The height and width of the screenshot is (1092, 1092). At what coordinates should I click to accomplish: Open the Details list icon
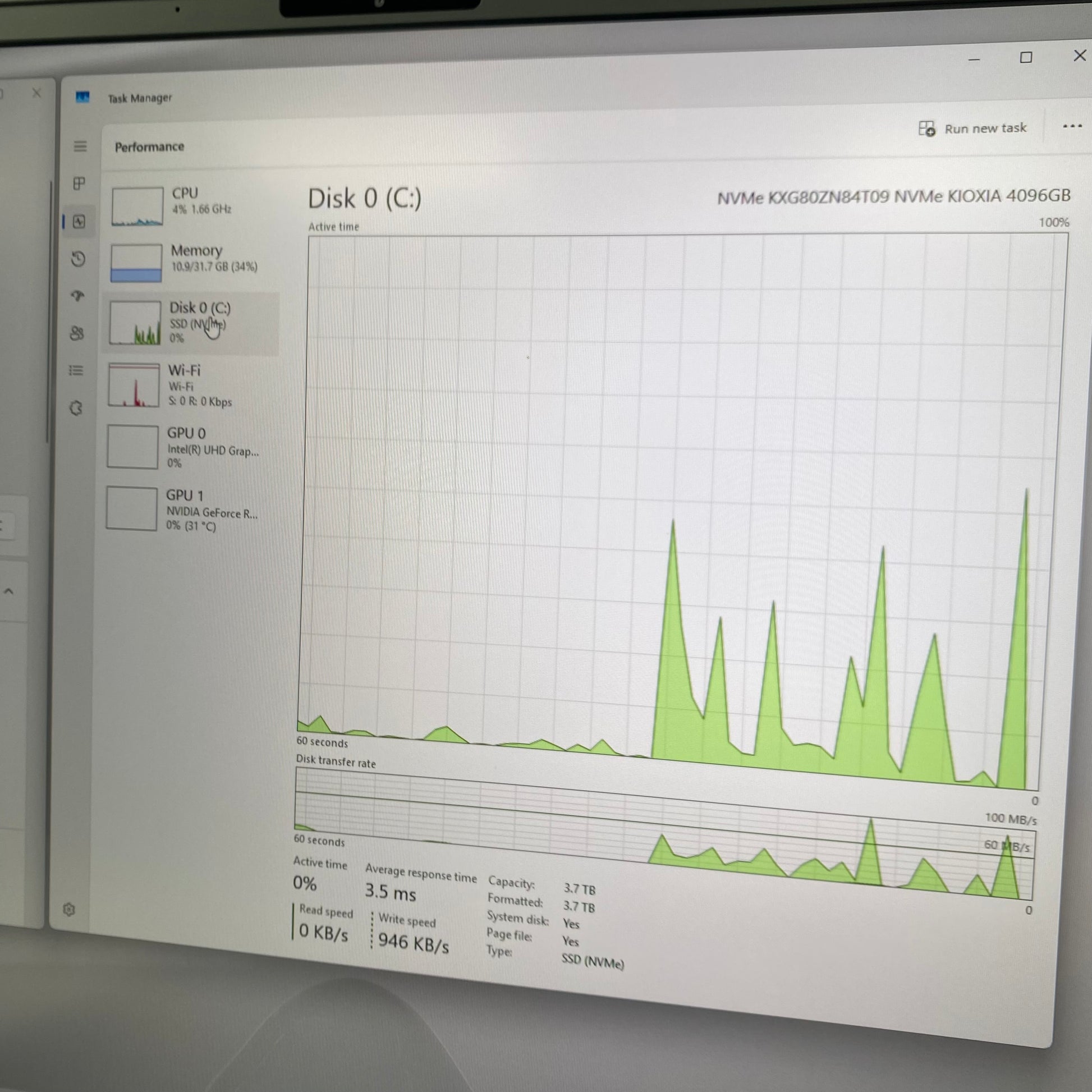(x=76, y=370)
